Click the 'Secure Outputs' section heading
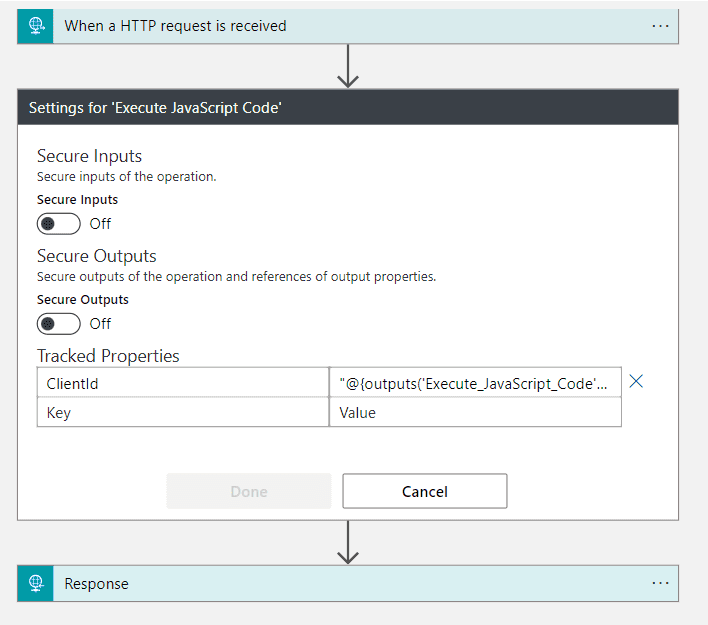708x625 pixels. point(97,256)
